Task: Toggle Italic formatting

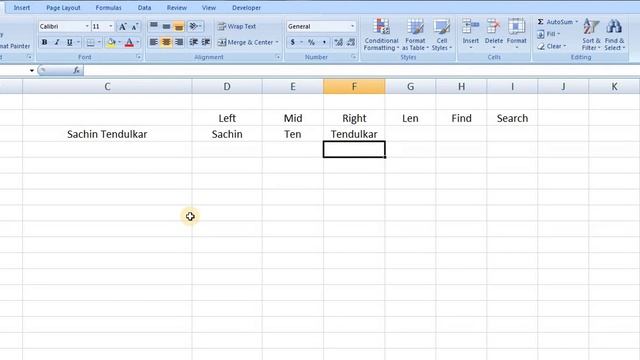Action: tap(57, 42)
